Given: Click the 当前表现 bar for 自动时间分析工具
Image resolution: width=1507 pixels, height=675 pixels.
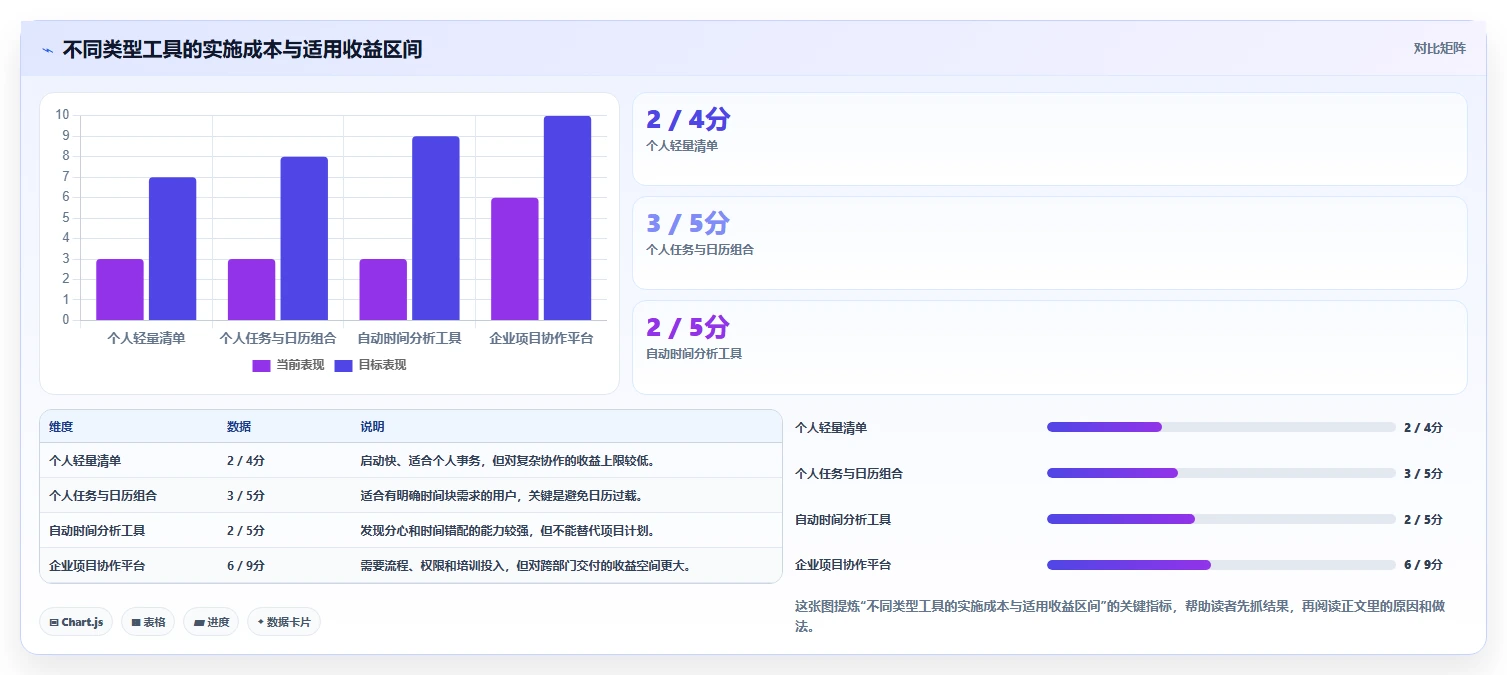Looking at the screenshot, I should click(x=383, y=290).
